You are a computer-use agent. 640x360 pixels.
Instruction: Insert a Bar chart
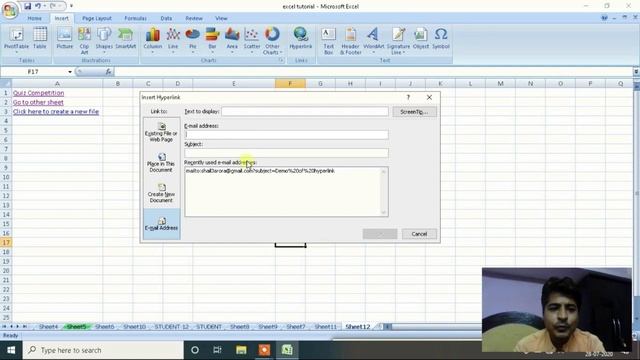coord(212,40)
